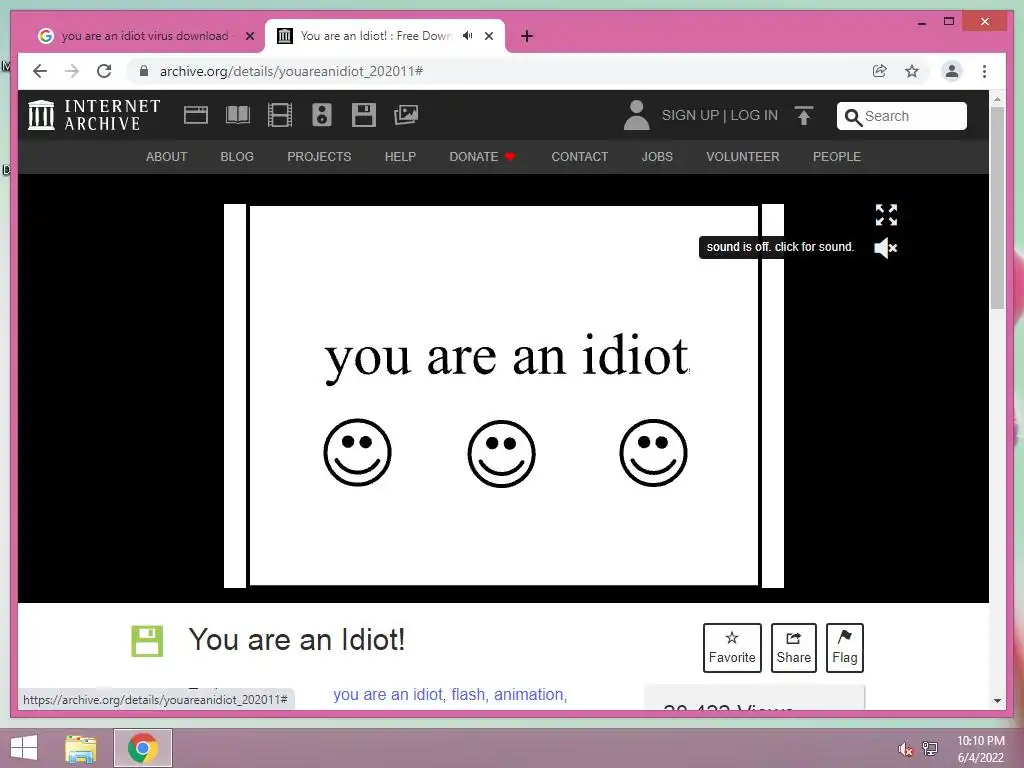This screenshot has width=1024, height=768.
Task: Click the network tray icon
Action: 930,749
